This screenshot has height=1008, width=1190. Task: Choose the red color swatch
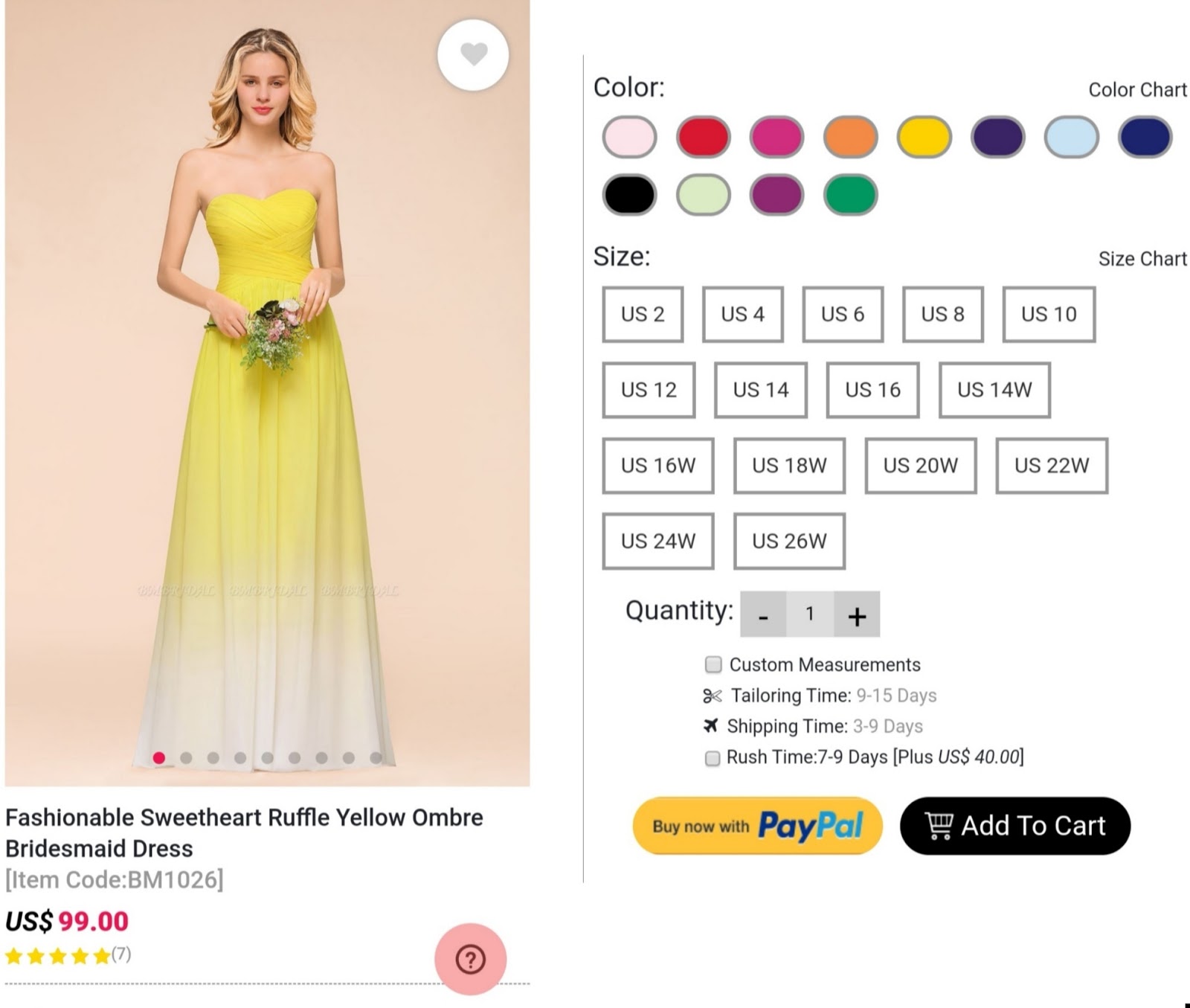tap(703, 137)
